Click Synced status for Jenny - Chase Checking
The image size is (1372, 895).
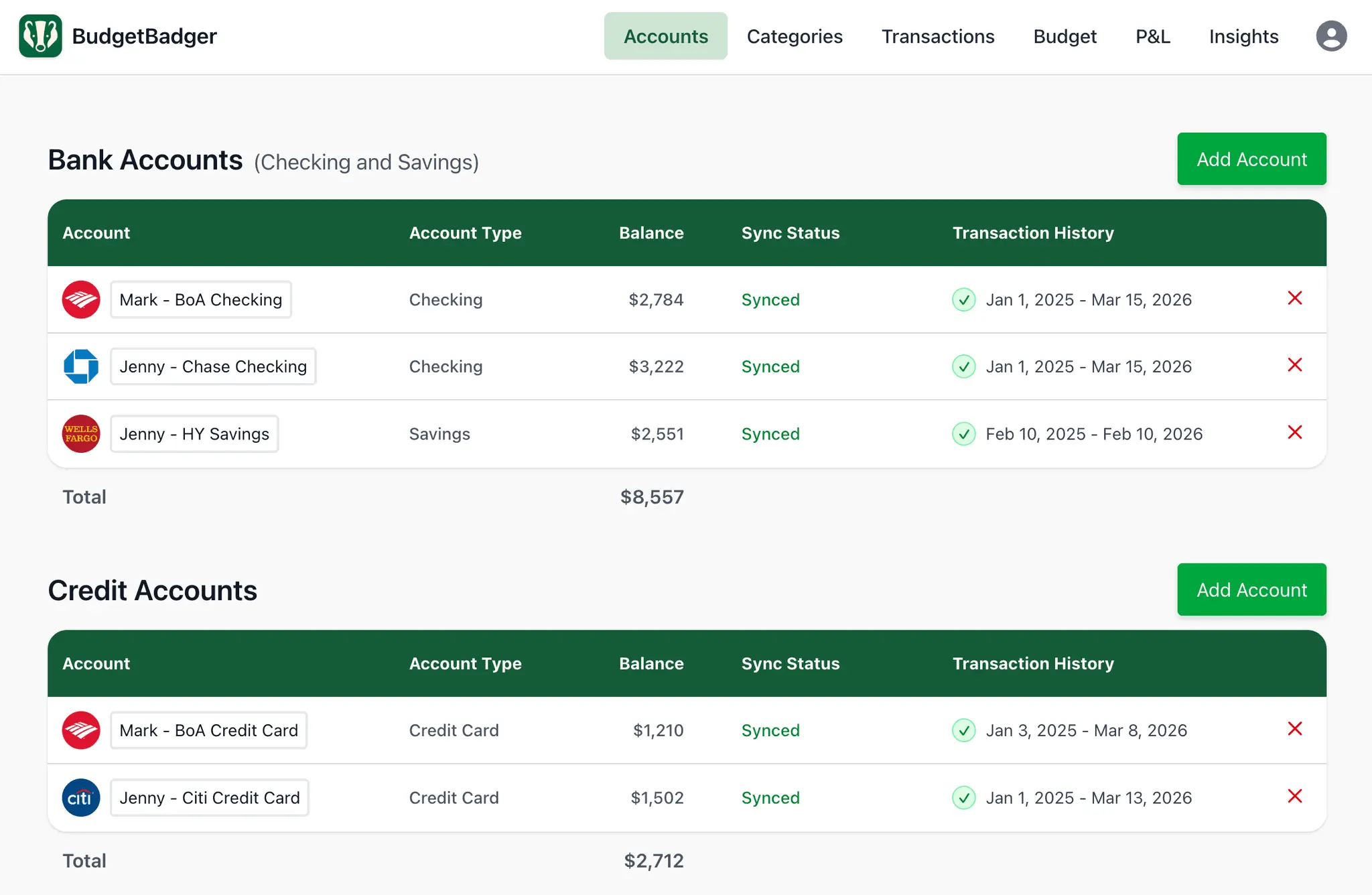(x=770, y=366)
